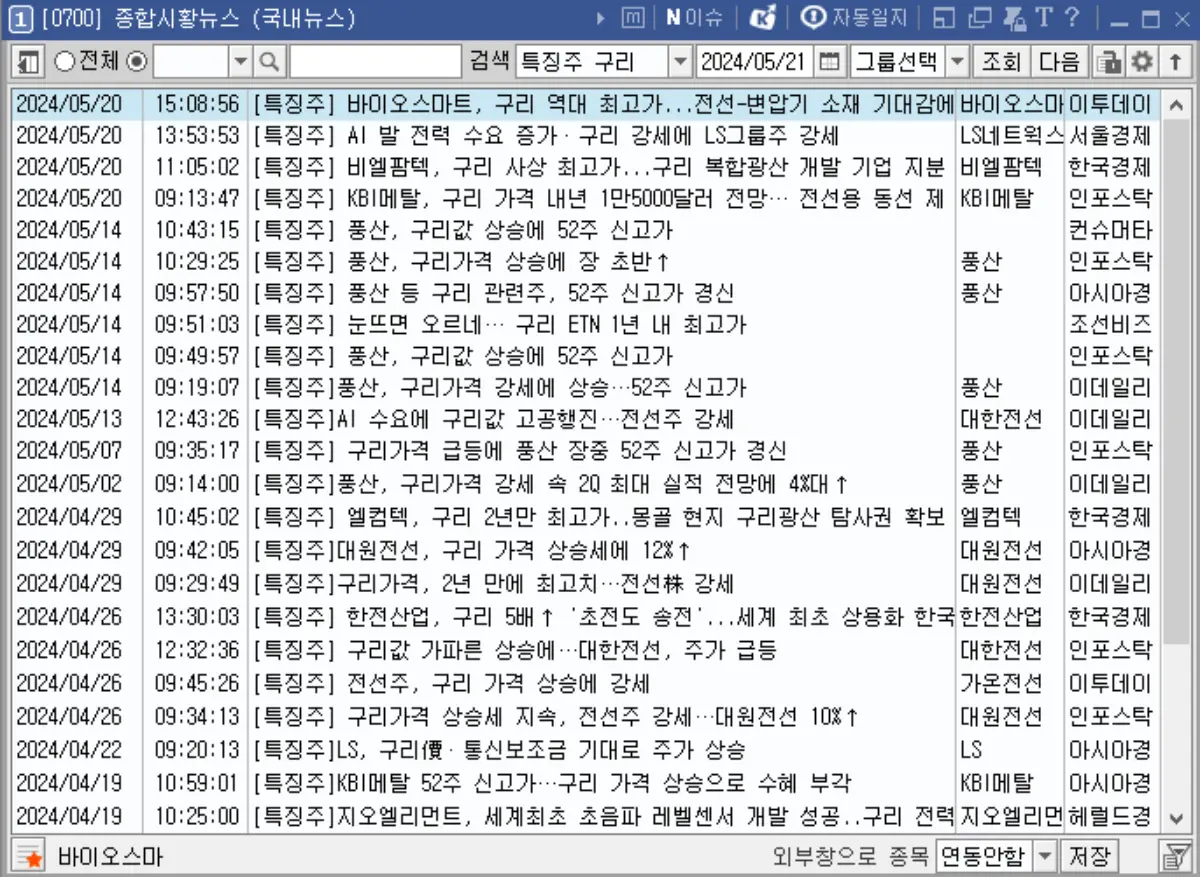Click the vertical scrollbar thumb

1175,380
